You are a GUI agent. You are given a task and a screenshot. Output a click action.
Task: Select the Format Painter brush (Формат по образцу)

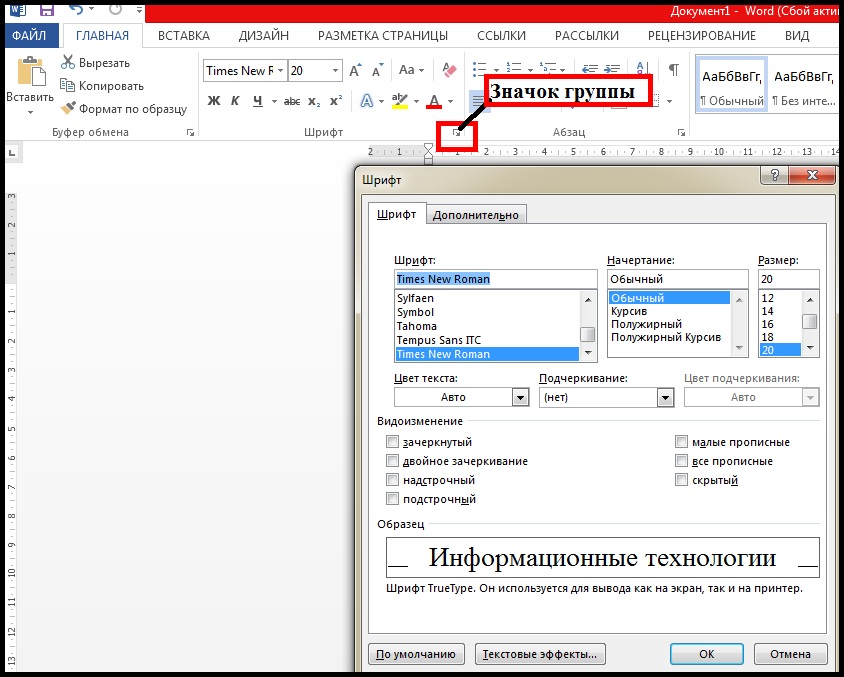click(68, 108)
